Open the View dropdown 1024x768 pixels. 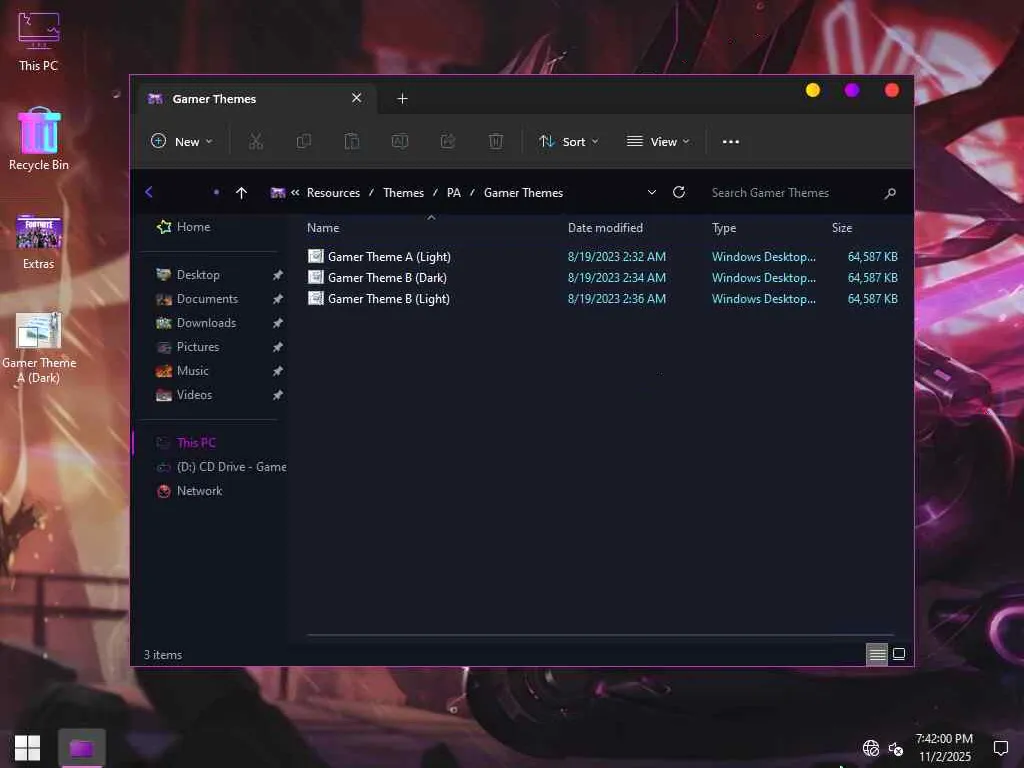(x=658, y=141)
